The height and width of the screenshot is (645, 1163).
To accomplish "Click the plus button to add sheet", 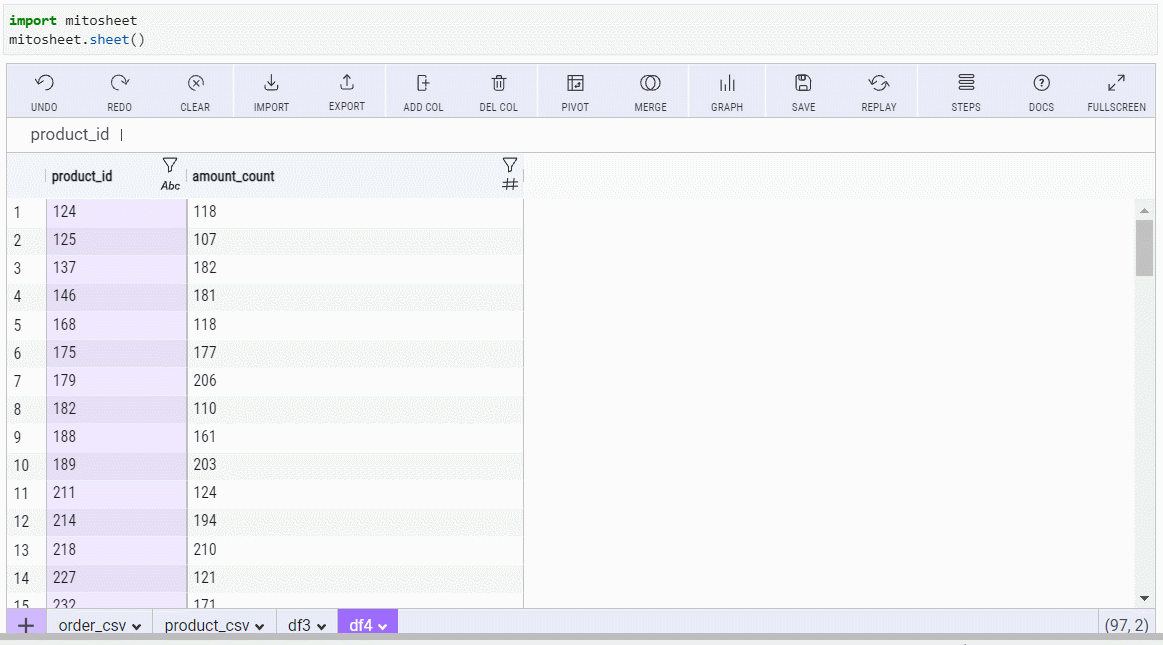I will coord(26,626).
